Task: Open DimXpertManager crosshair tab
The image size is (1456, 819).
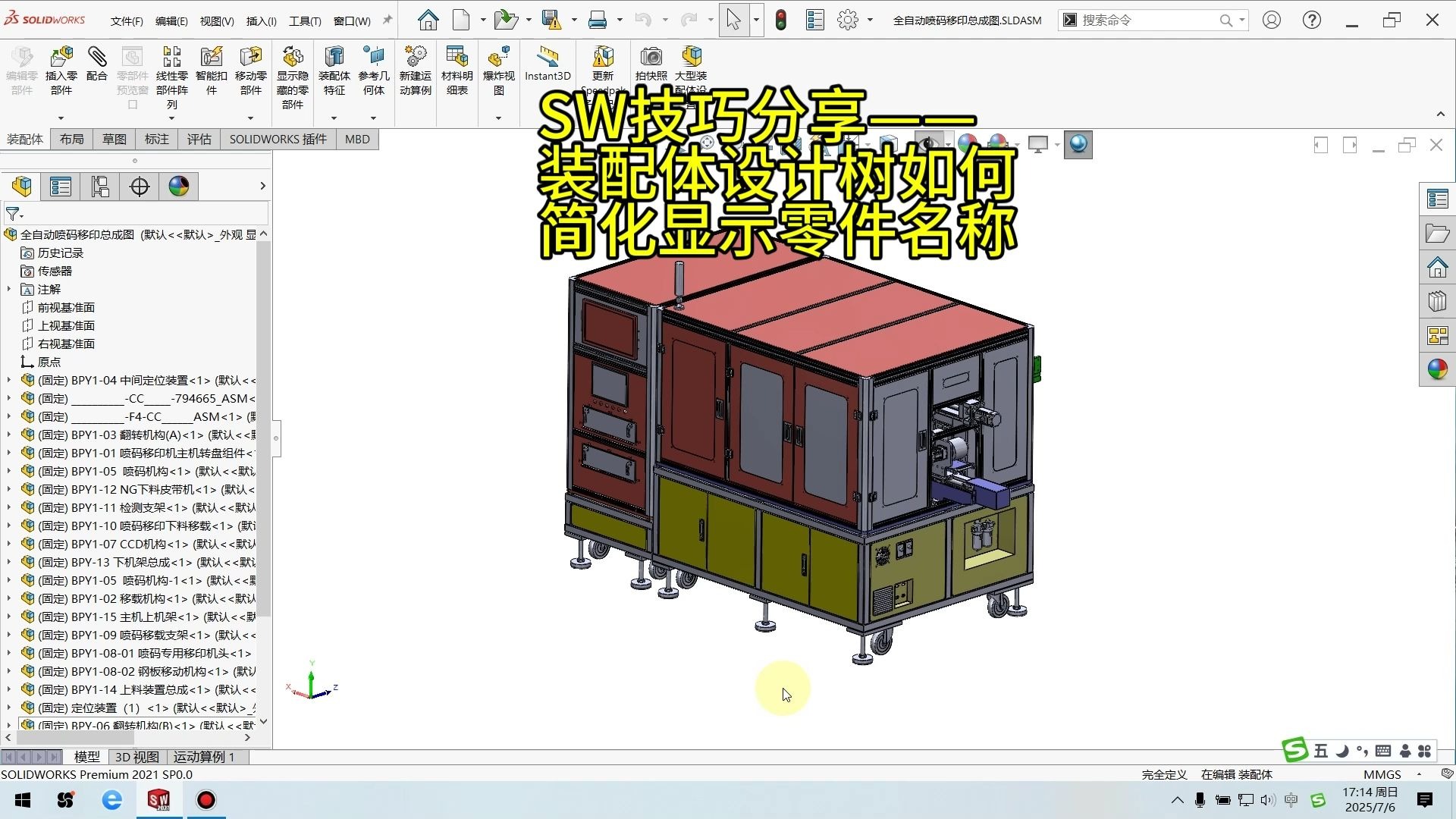Action: (x=140, y=187)
